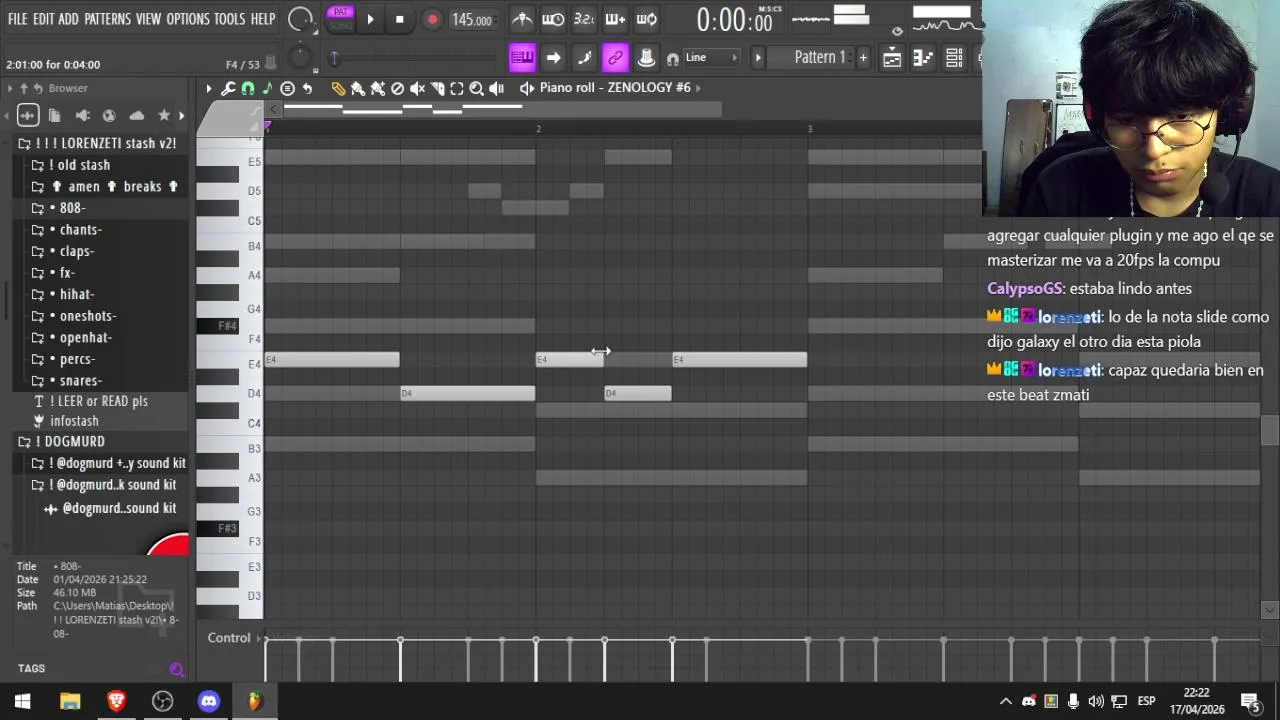Select the Delete tool in piano roll
The width and height of the screenshot is (1280, 720).
(x=397, y=88)
